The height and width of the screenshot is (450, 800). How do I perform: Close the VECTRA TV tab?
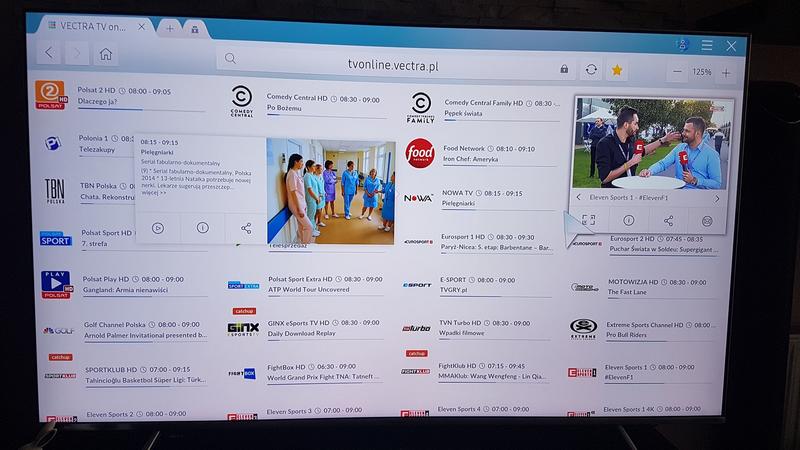click(141, 27)
